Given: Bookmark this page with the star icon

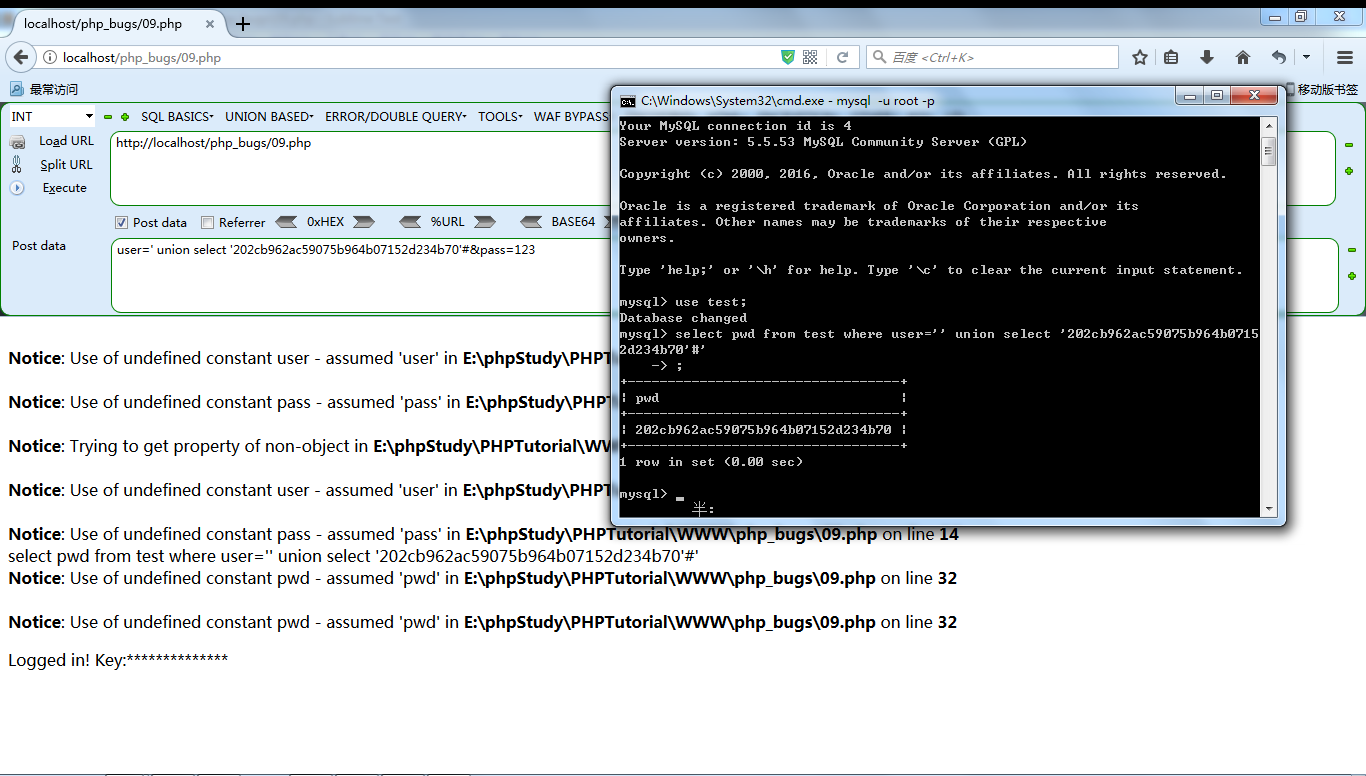Looking at the screenshot, I should coord(1140,57).
